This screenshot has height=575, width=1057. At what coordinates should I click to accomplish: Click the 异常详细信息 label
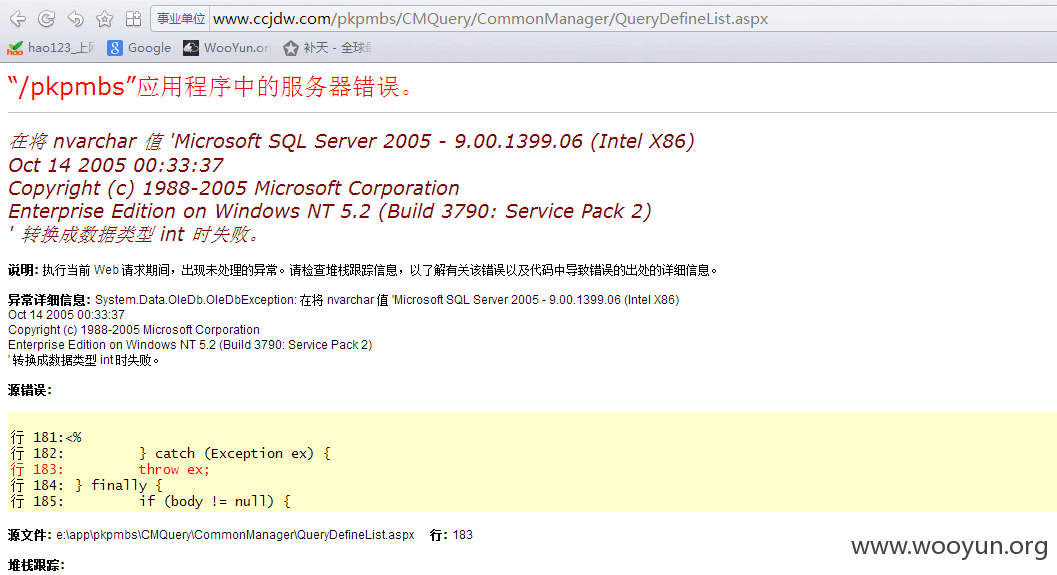click(x=49, y=300)
